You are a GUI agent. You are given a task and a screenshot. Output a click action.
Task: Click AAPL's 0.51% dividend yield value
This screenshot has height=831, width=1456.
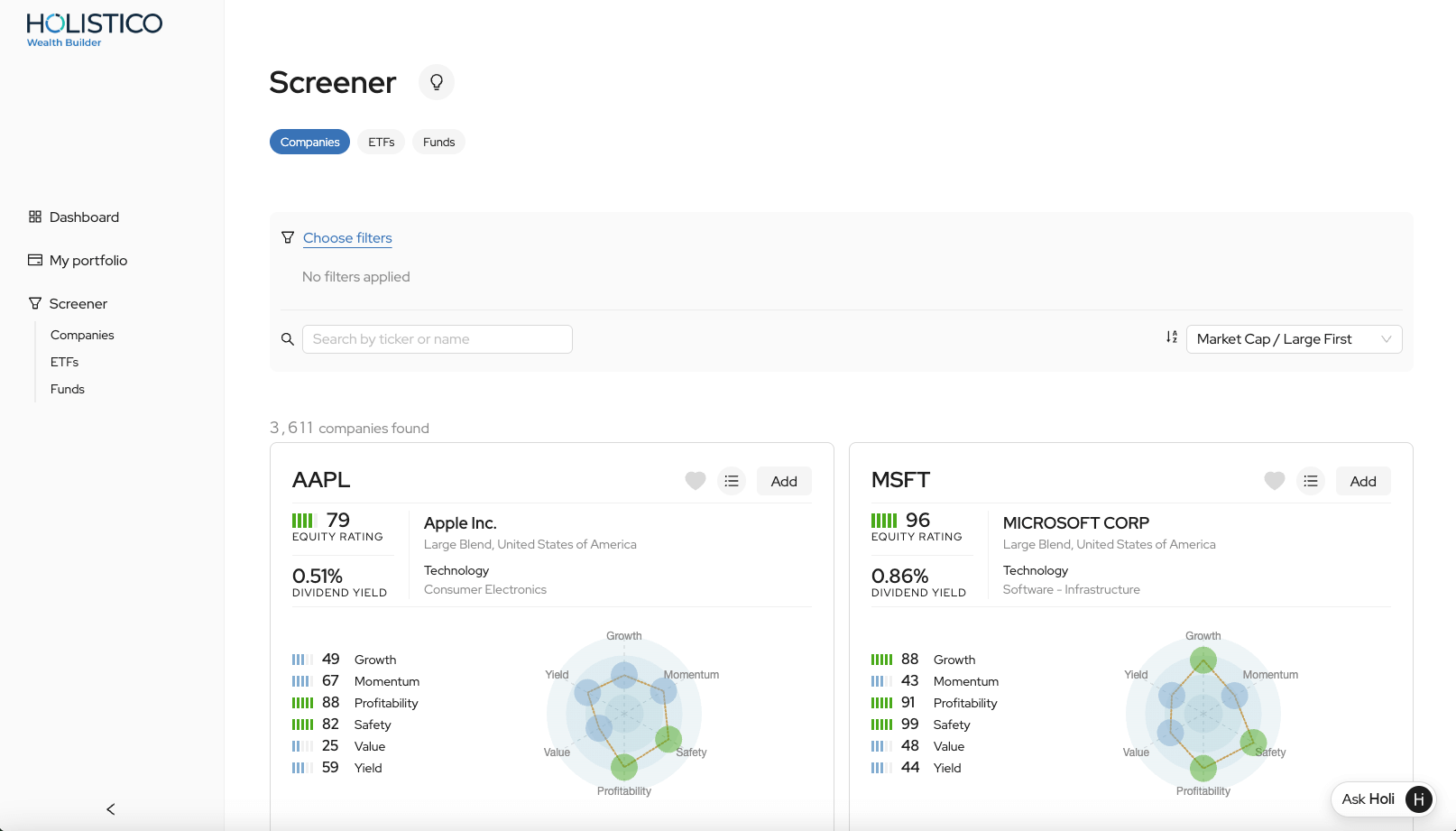[318, 576]
